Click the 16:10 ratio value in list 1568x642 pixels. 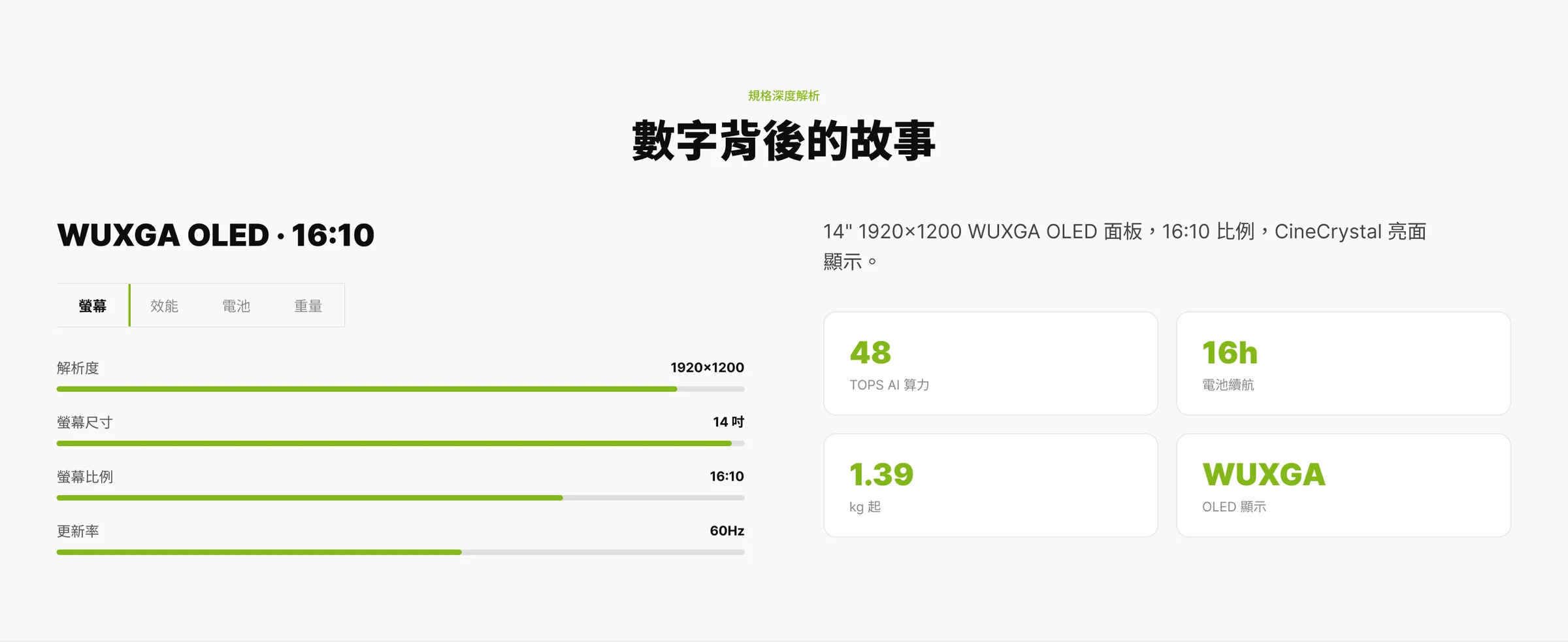click(727, 476)
